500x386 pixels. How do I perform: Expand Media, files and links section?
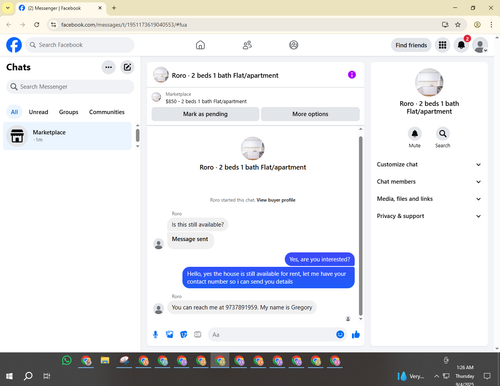click(x=429, y=199)
